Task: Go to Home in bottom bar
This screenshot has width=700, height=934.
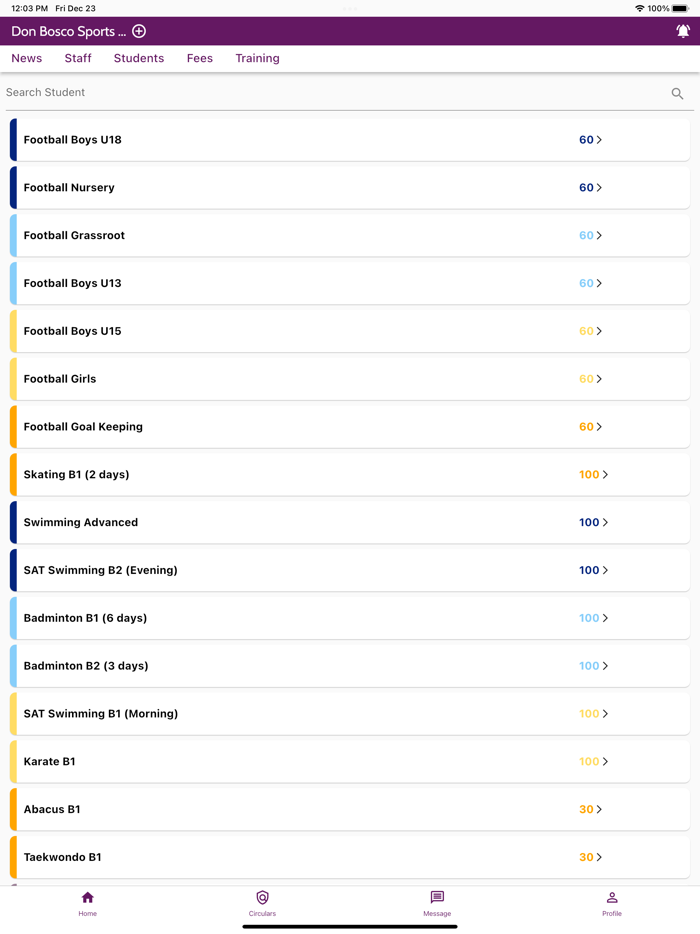Action: click(x=88, y=903)
